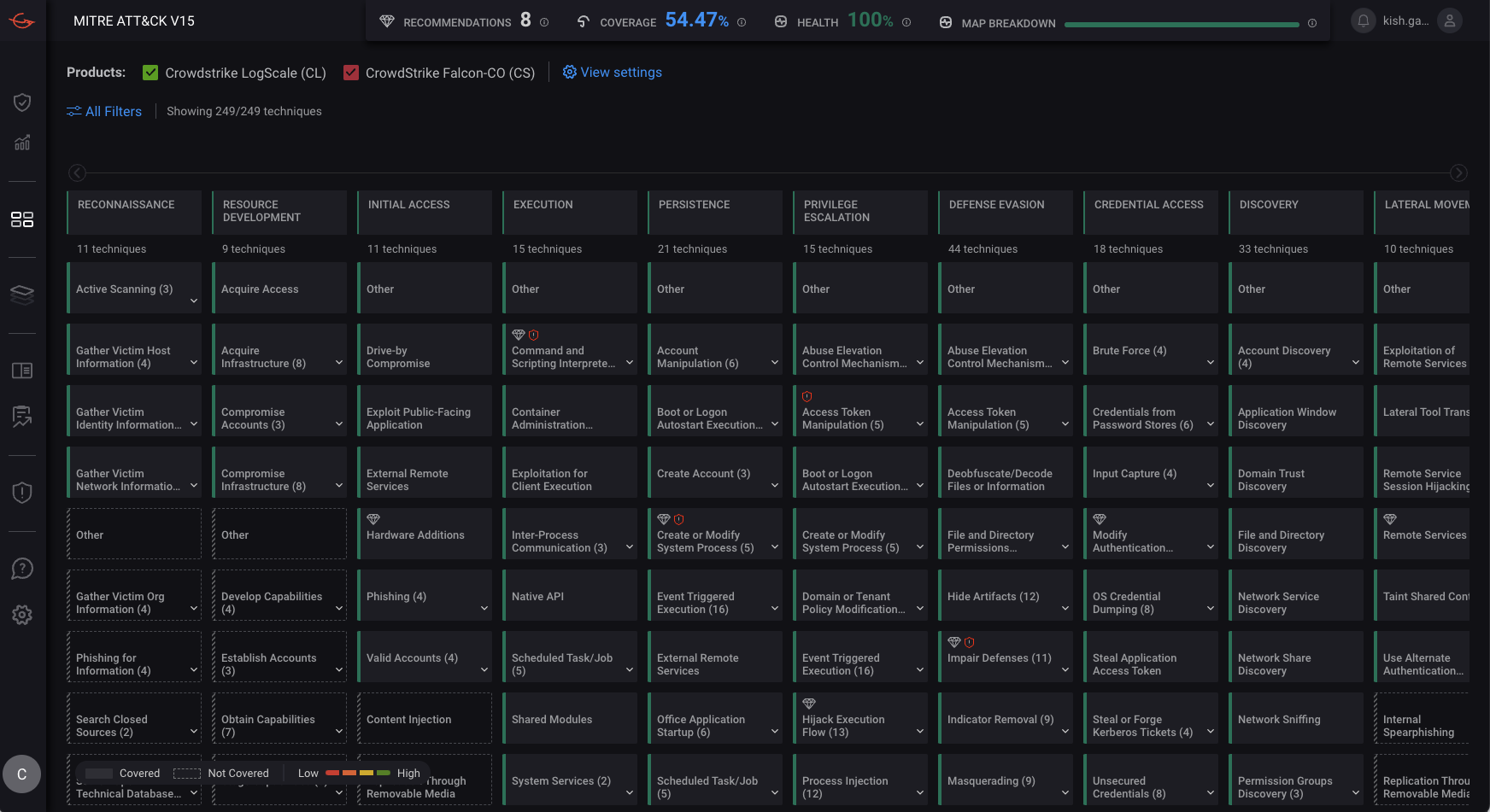Expand the Phishing (4) technique
This screenshot has height=812, width=1490.
[484, 608]
